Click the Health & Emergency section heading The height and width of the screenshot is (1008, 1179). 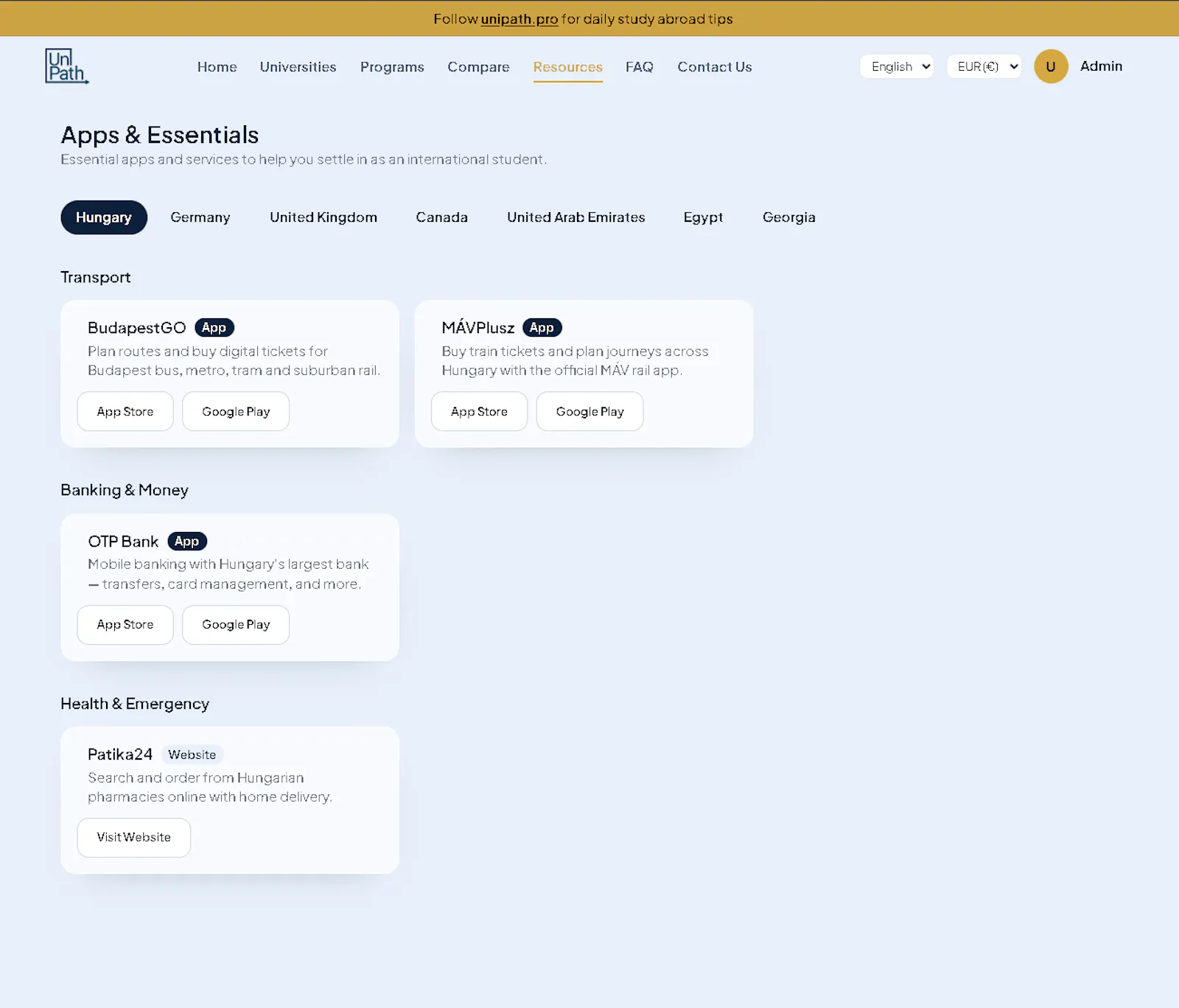pos(135,704)
